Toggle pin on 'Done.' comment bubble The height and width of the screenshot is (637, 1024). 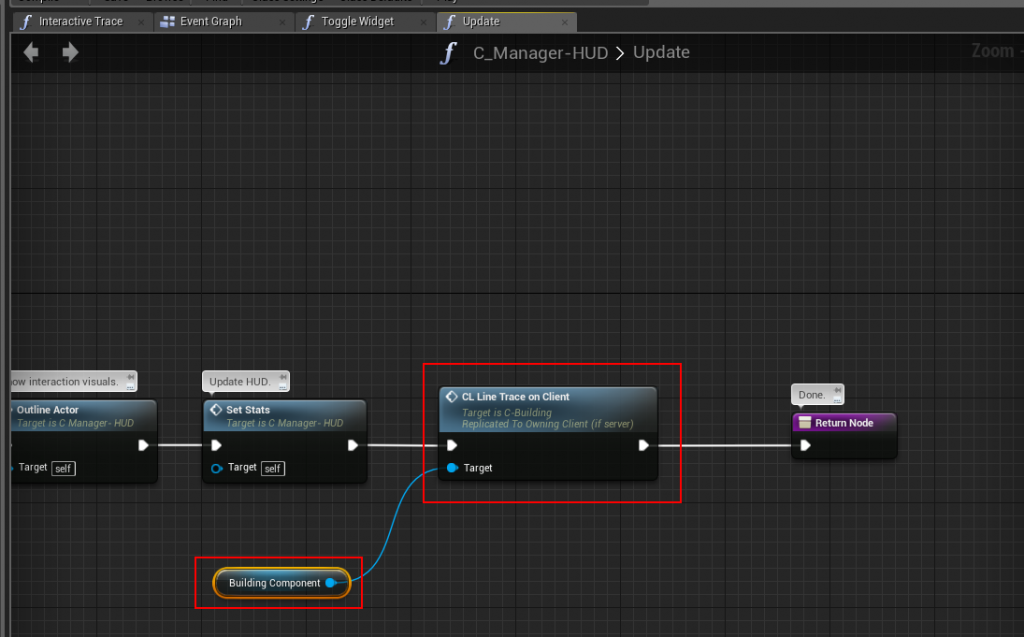pyautogui.click(x=837, y=391)
